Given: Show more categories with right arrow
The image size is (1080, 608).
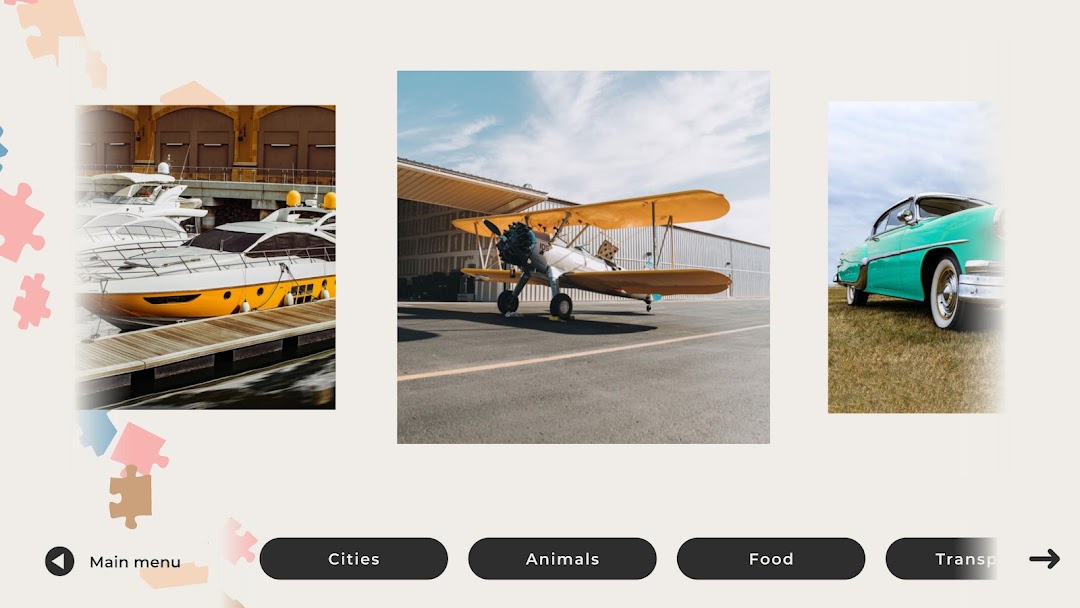Looking at the screenshot, I should pyautogui.click(x=1044, y=558).
